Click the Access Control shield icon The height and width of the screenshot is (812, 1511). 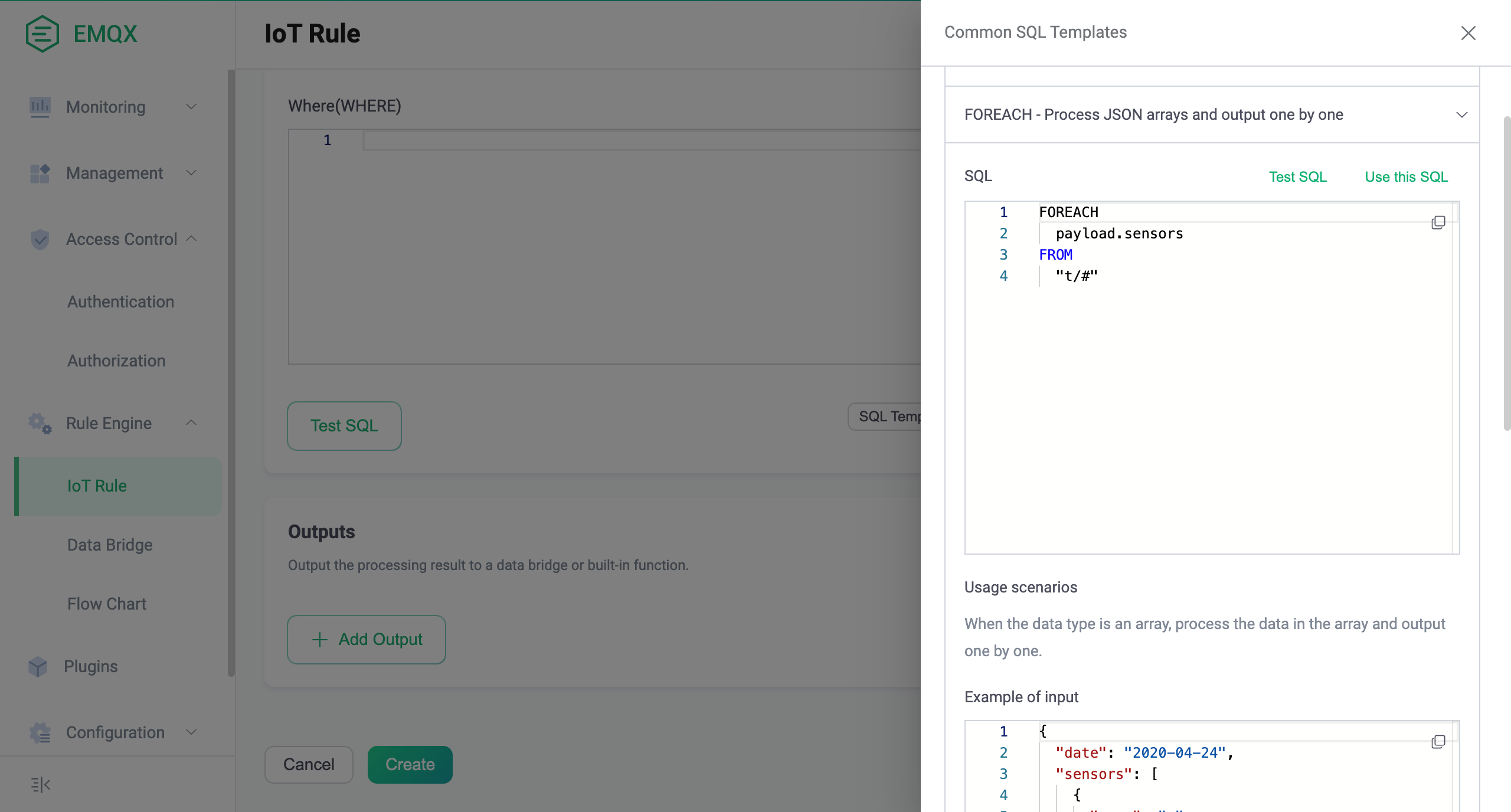pos(40,239)
